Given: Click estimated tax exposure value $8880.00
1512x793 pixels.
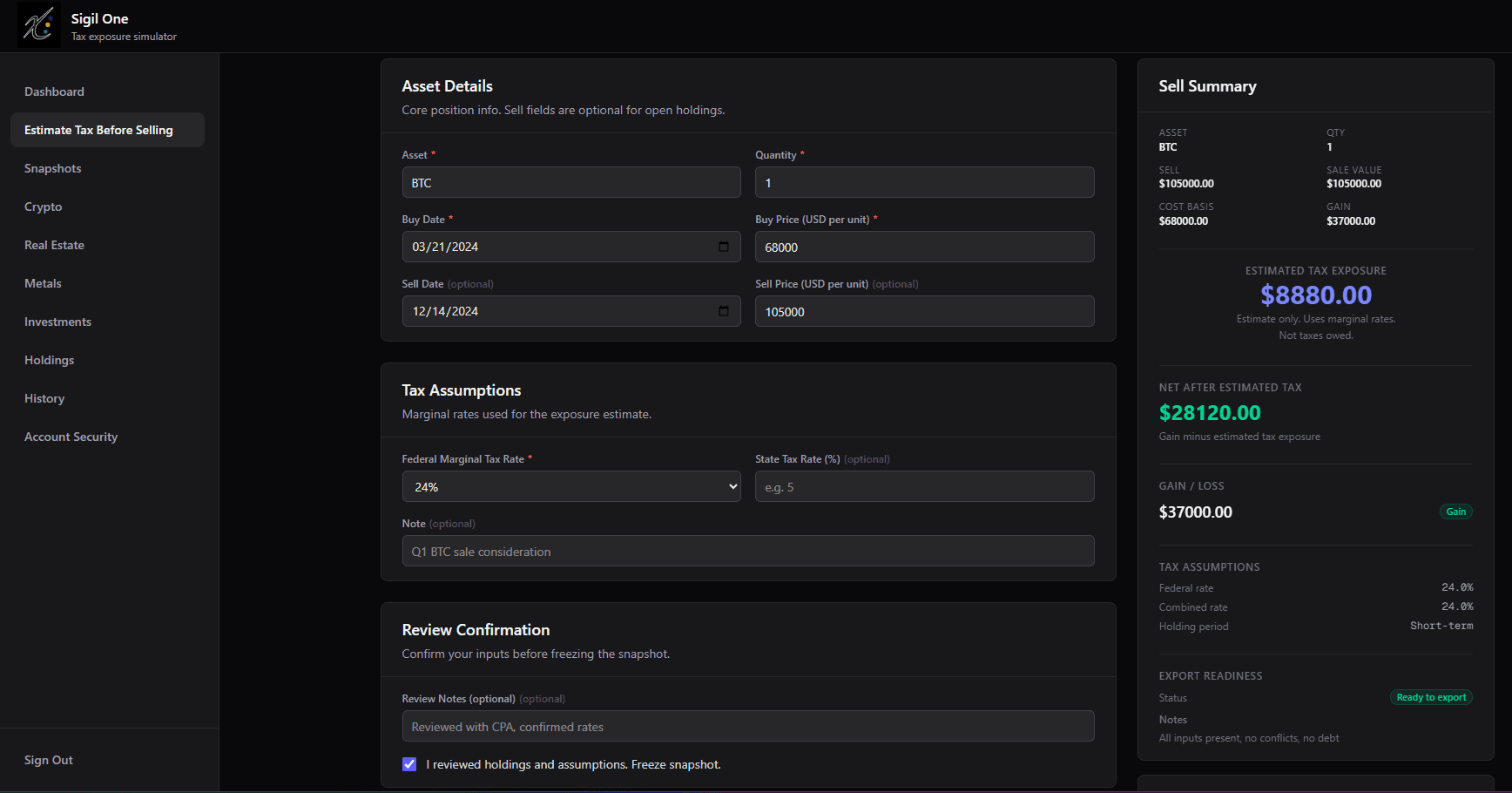Looking at the screenshot, I should coord(1316,295).
